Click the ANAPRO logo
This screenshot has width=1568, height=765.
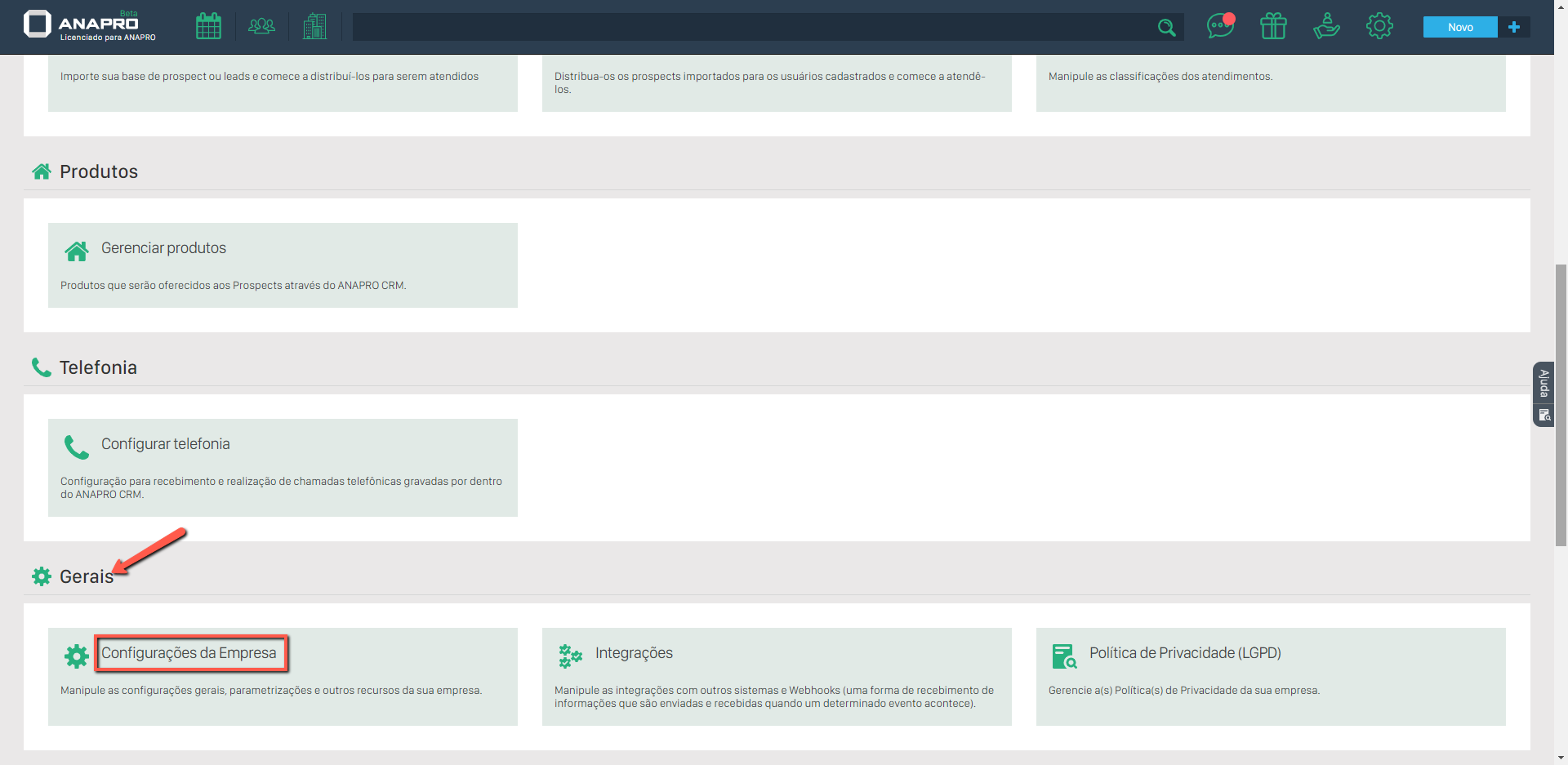(x=90, y=25)
